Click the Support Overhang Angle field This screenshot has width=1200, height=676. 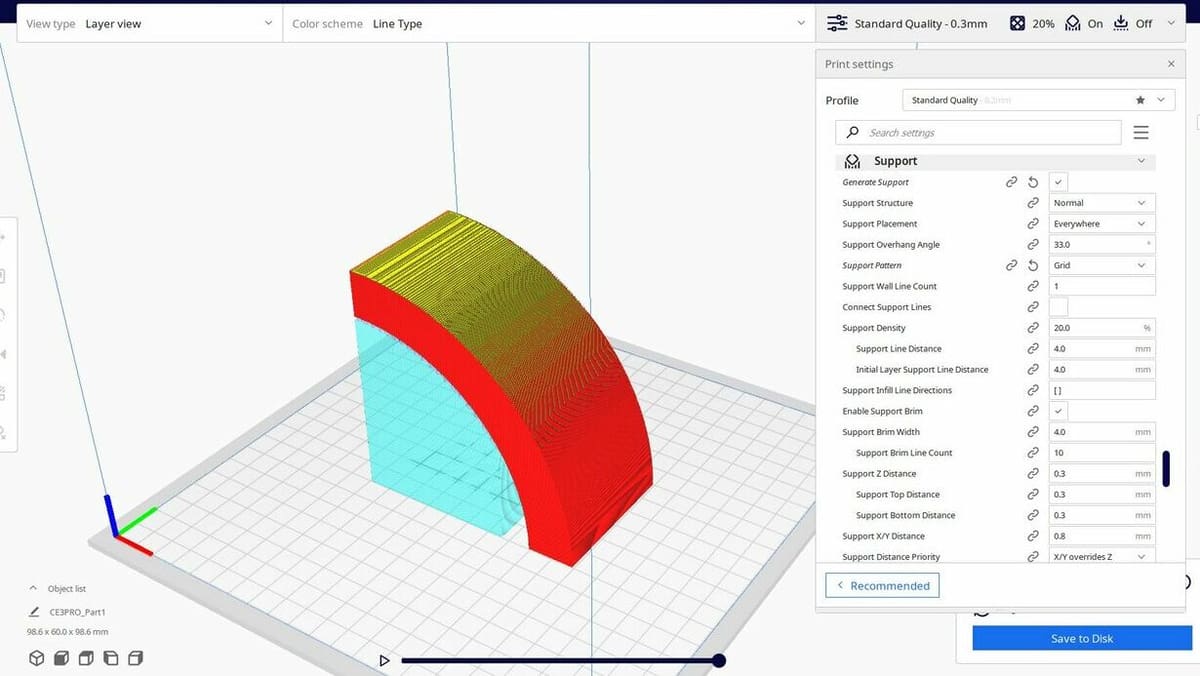click(1102, 244)
